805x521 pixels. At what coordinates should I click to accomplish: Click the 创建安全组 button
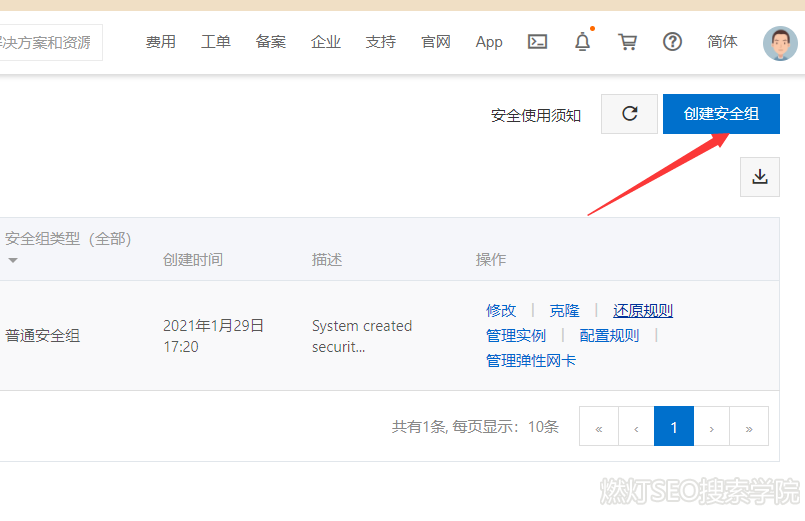[720, 114]
